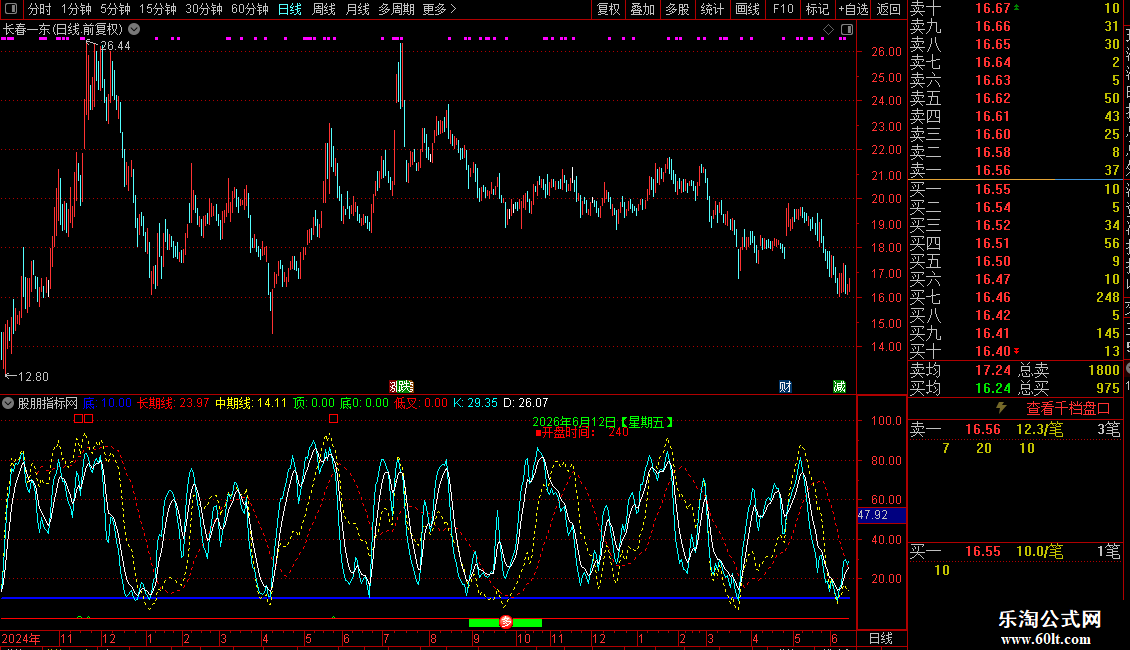Open the 统计 statistics tool
This screenshot has width=1130, height=650.
click(712, 9)
